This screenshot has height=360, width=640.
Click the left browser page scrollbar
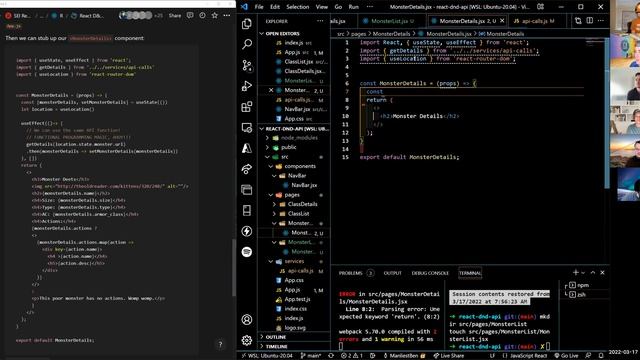pos(234,267)
